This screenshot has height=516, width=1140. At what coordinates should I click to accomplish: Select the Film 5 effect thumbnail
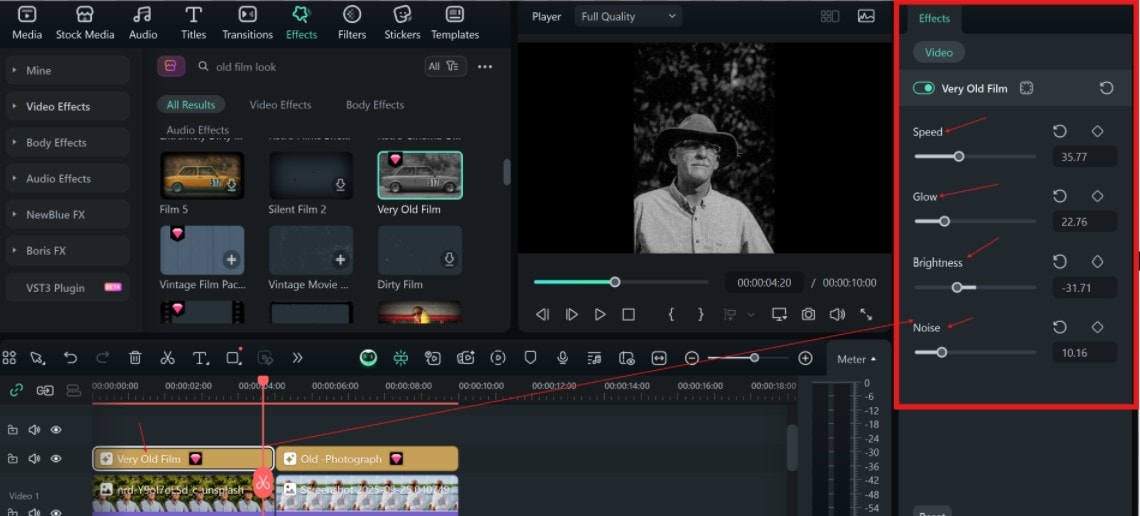point(202,175)
